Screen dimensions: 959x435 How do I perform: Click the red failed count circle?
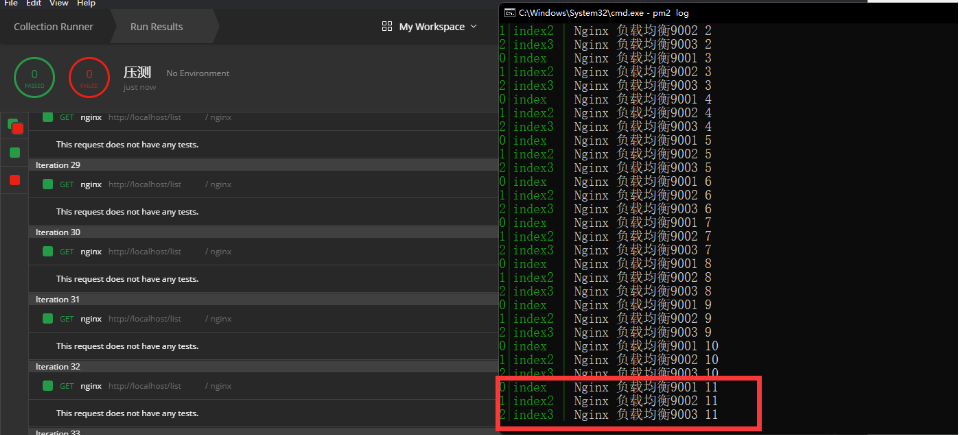tap(89, 78)
